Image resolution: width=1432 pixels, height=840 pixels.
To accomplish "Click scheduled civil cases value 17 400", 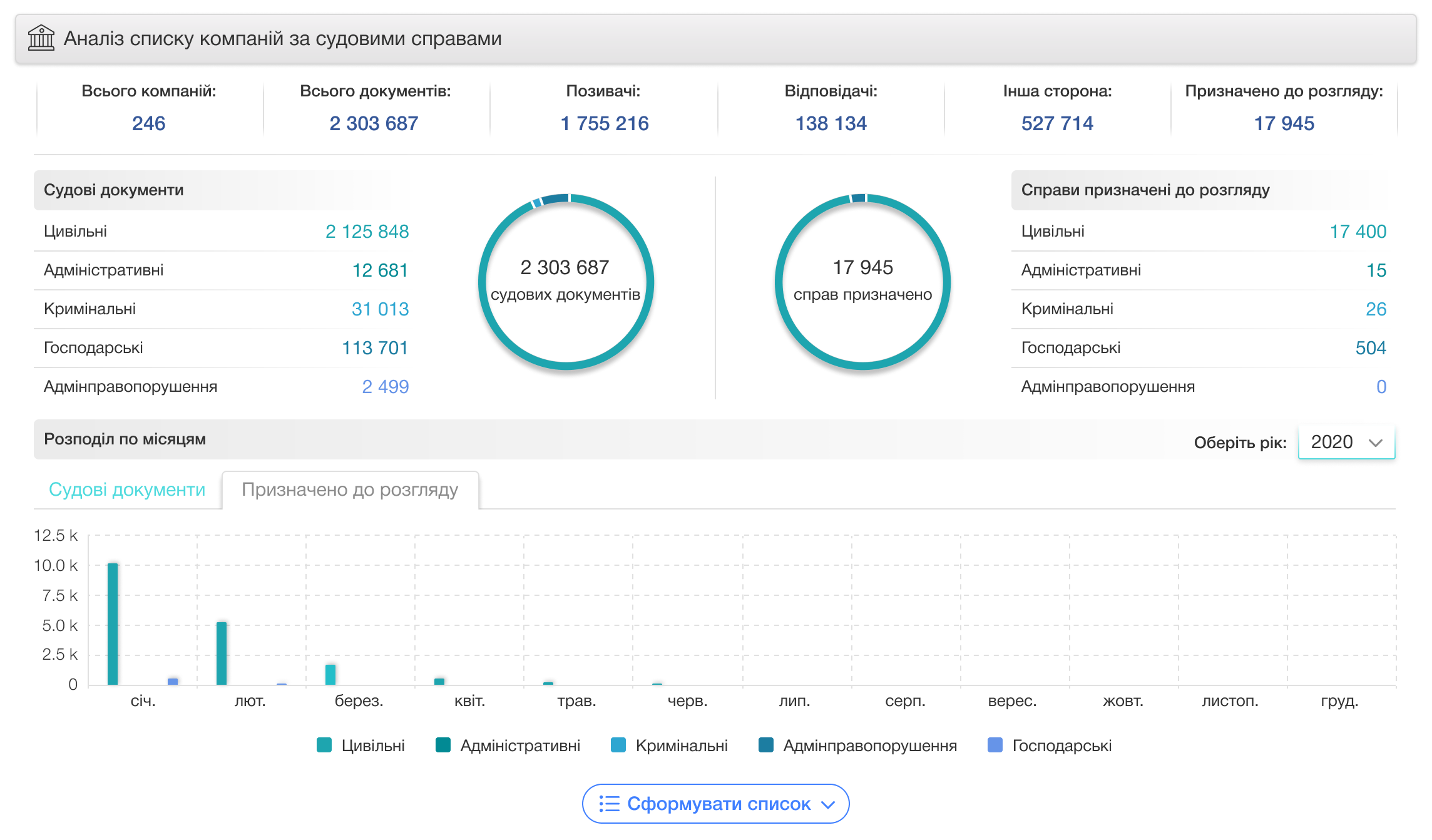I will [1358, 232].
